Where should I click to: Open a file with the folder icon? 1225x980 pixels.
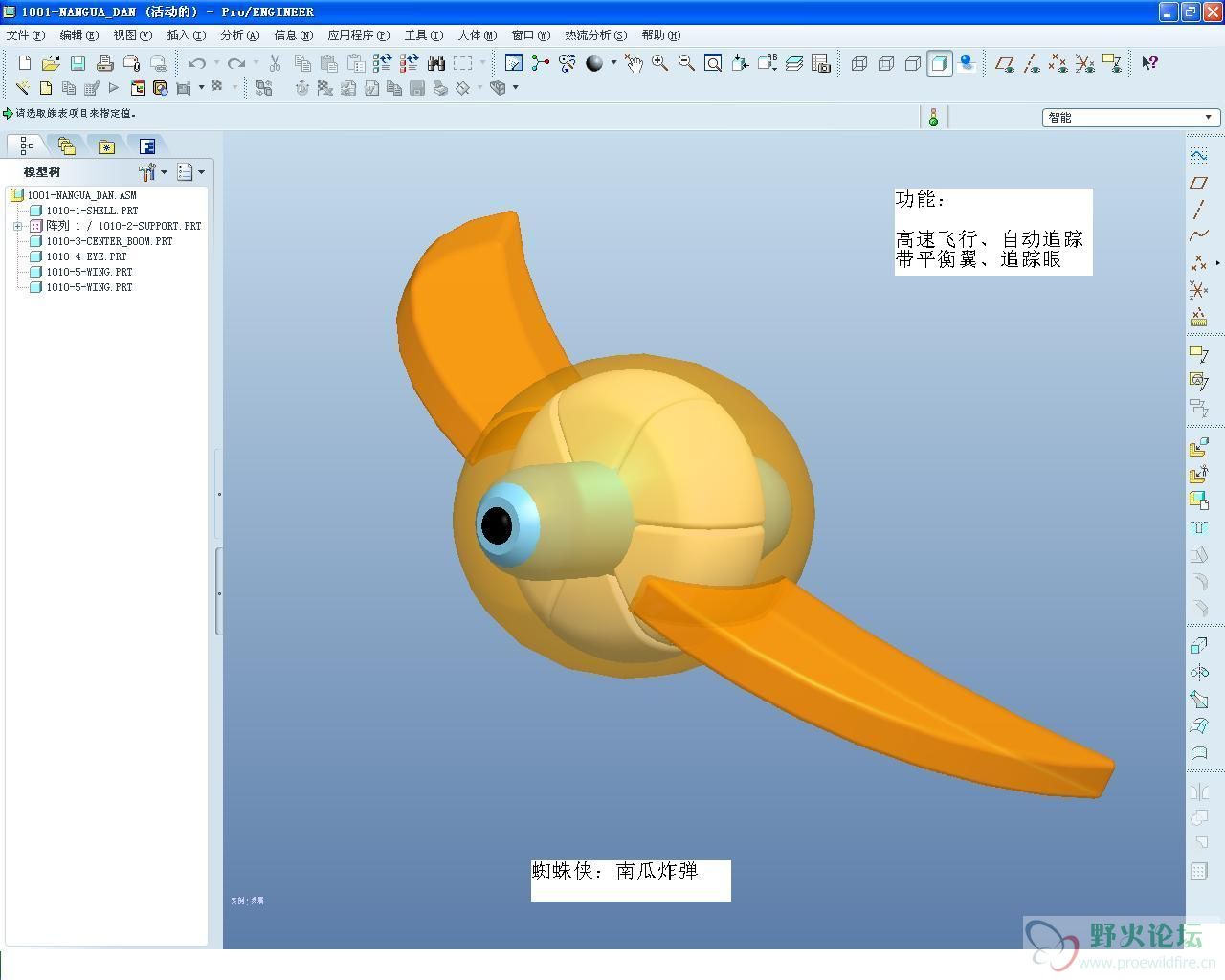pos(51,63)
